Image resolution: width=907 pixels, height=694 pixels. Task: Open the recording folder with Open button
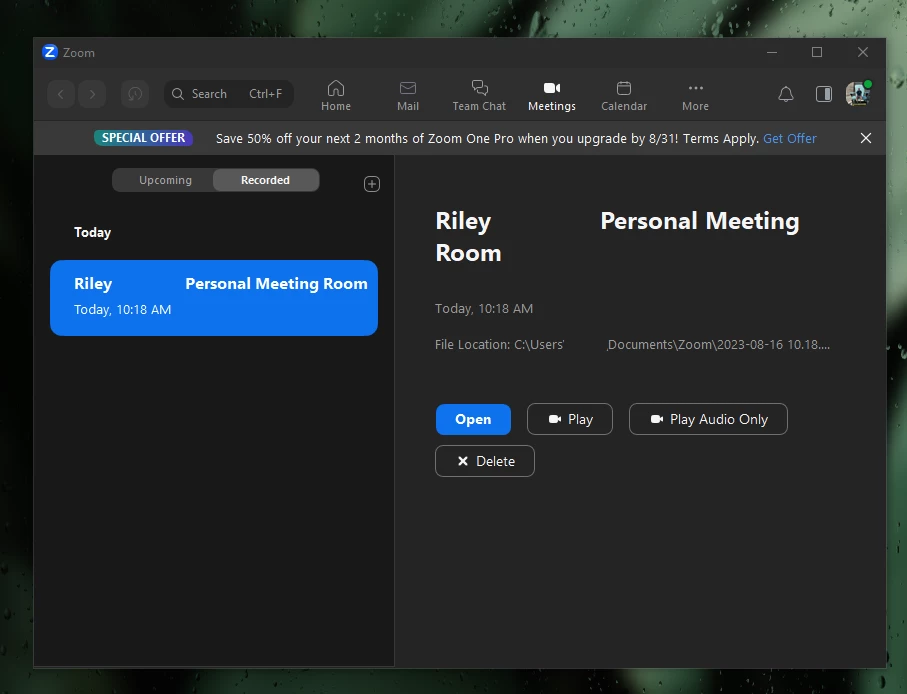473,419
